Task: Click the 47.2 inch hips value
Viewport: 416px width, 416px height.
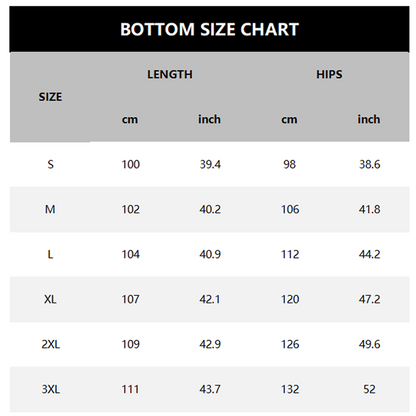Action: tap(369, 299)
